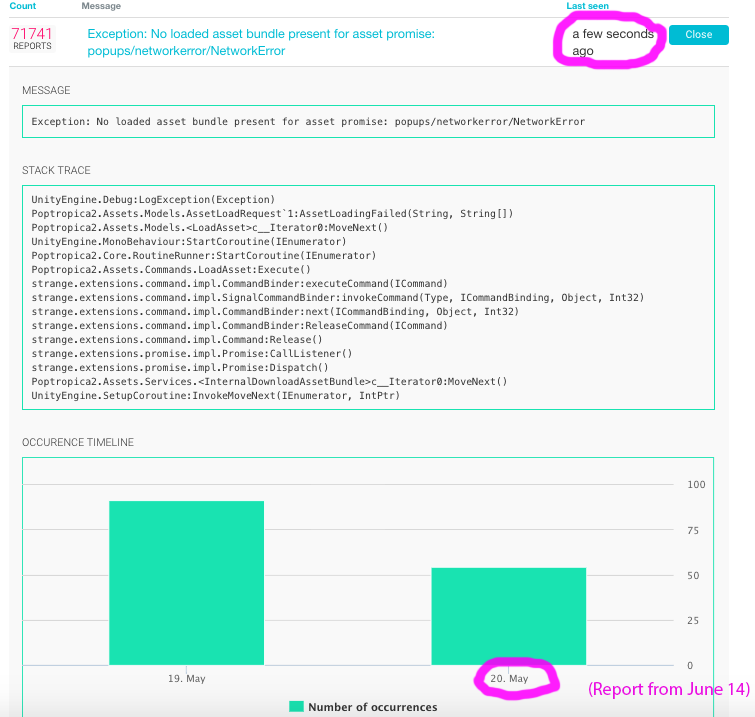Click the MESSAGE section heading
Viewport: 755px width, 717px height.
pyautogui.click(x=46, y=90)
